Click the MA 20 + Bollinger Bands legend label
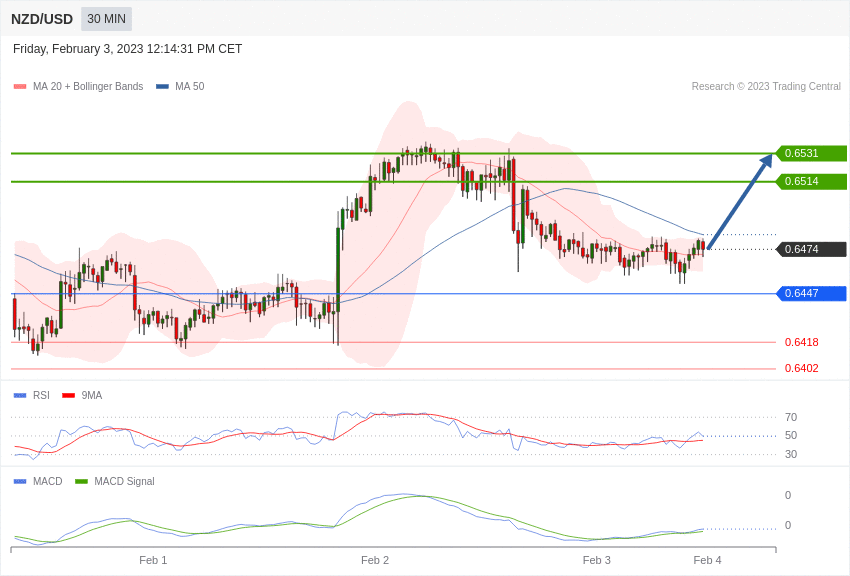Screen dimensions: 850x576 click(88, 87)
